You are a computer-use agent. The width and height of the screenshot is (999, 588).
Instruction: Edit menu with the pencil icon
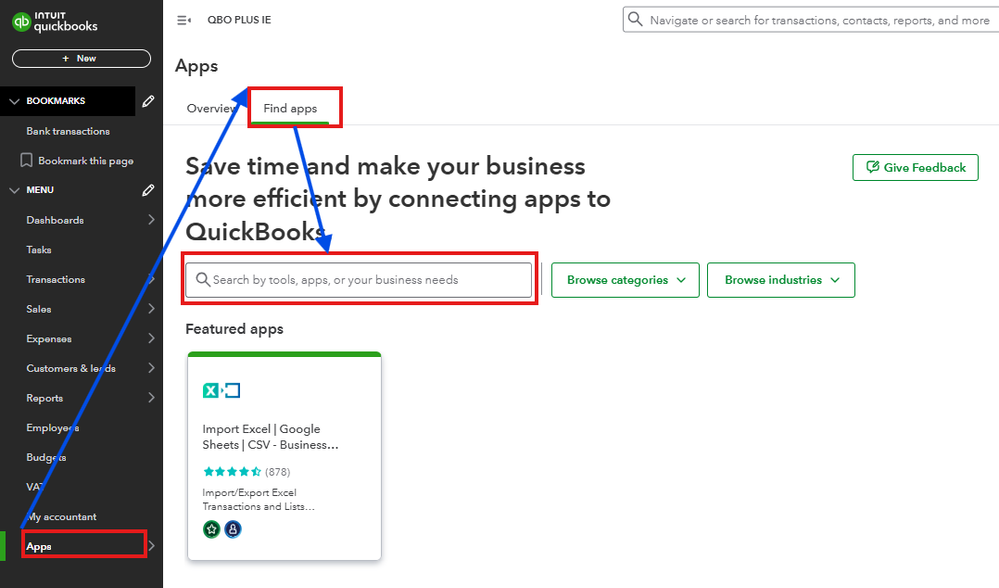point(148,190)
